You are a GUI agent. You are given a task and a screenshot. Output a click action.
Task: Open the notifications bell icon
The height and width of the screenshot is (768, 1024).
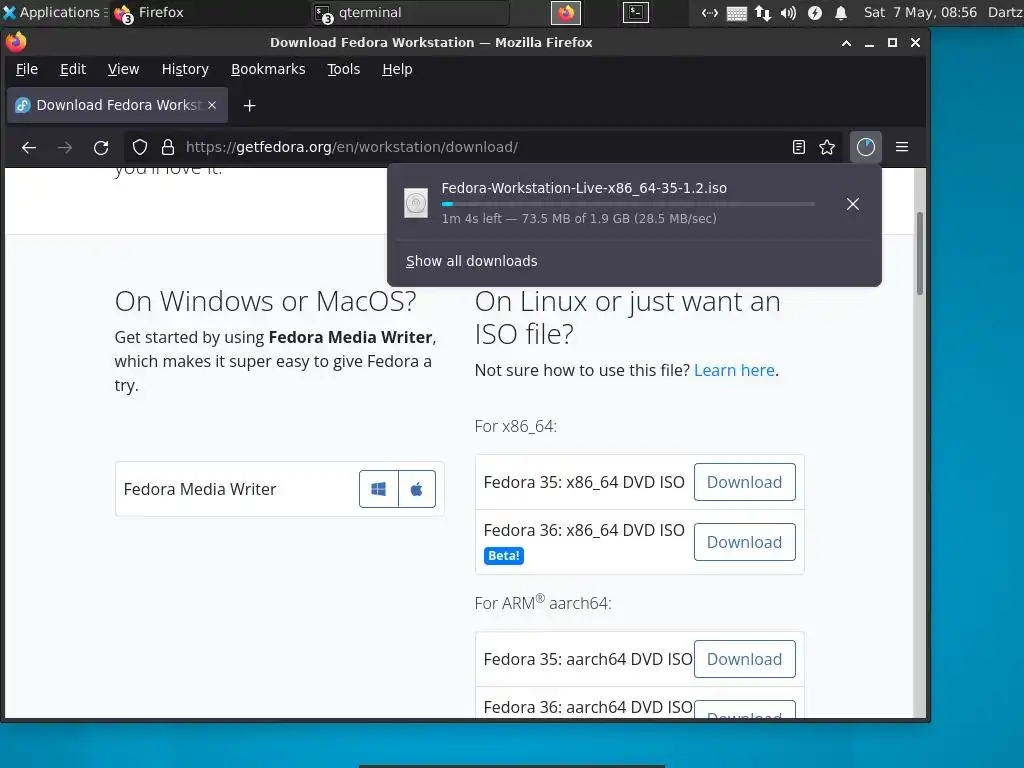(x=841, y=13)
